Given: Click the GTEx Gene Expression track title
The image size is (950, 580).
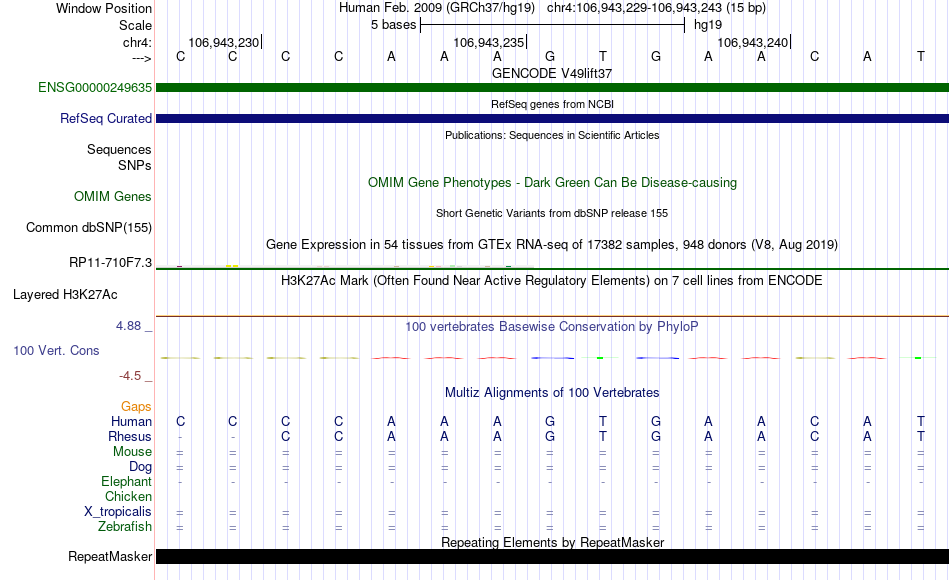Looking at the screenshot, I should click(552, 244).
